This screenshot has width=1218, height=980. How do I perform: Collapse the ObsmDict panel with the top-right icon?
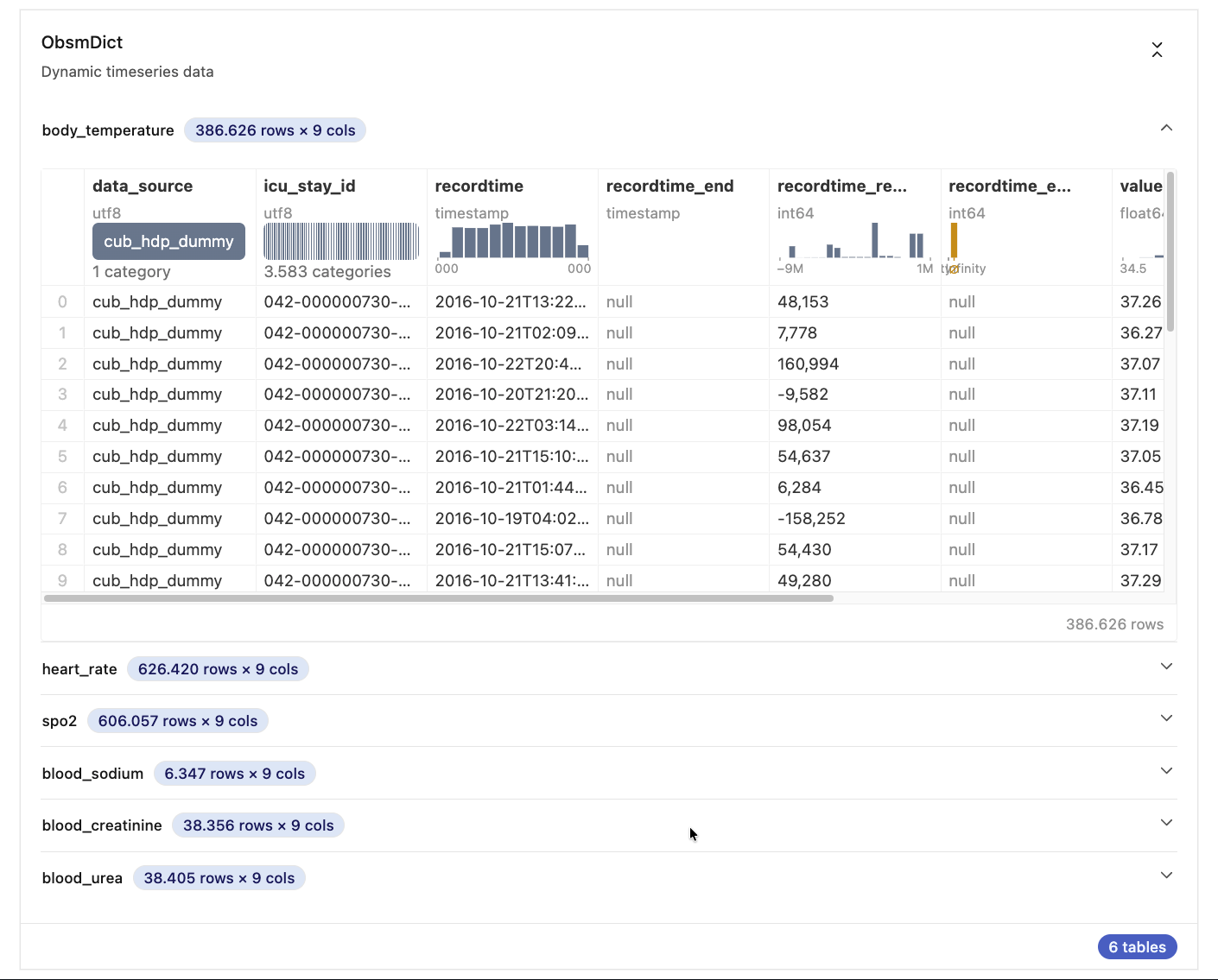tap(1157, 50)
